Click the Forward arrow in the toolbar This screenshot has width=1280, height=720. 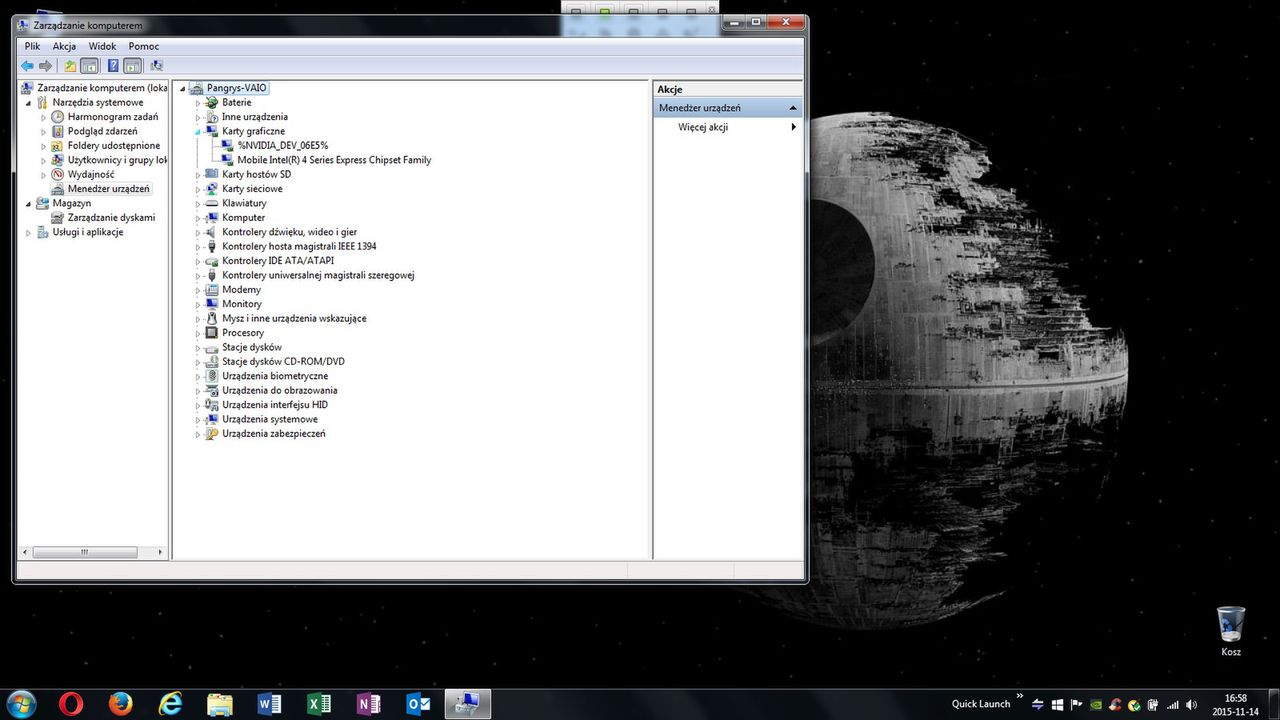point(45,66)
